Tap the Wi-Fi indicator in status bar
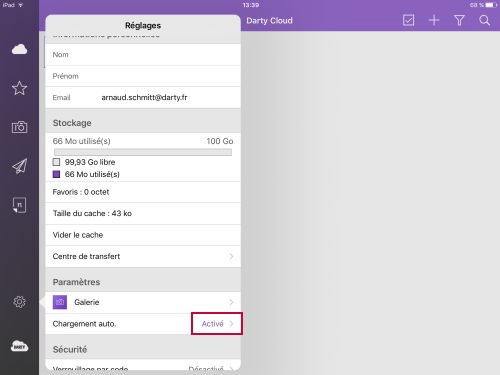 (x=21, y=5)
